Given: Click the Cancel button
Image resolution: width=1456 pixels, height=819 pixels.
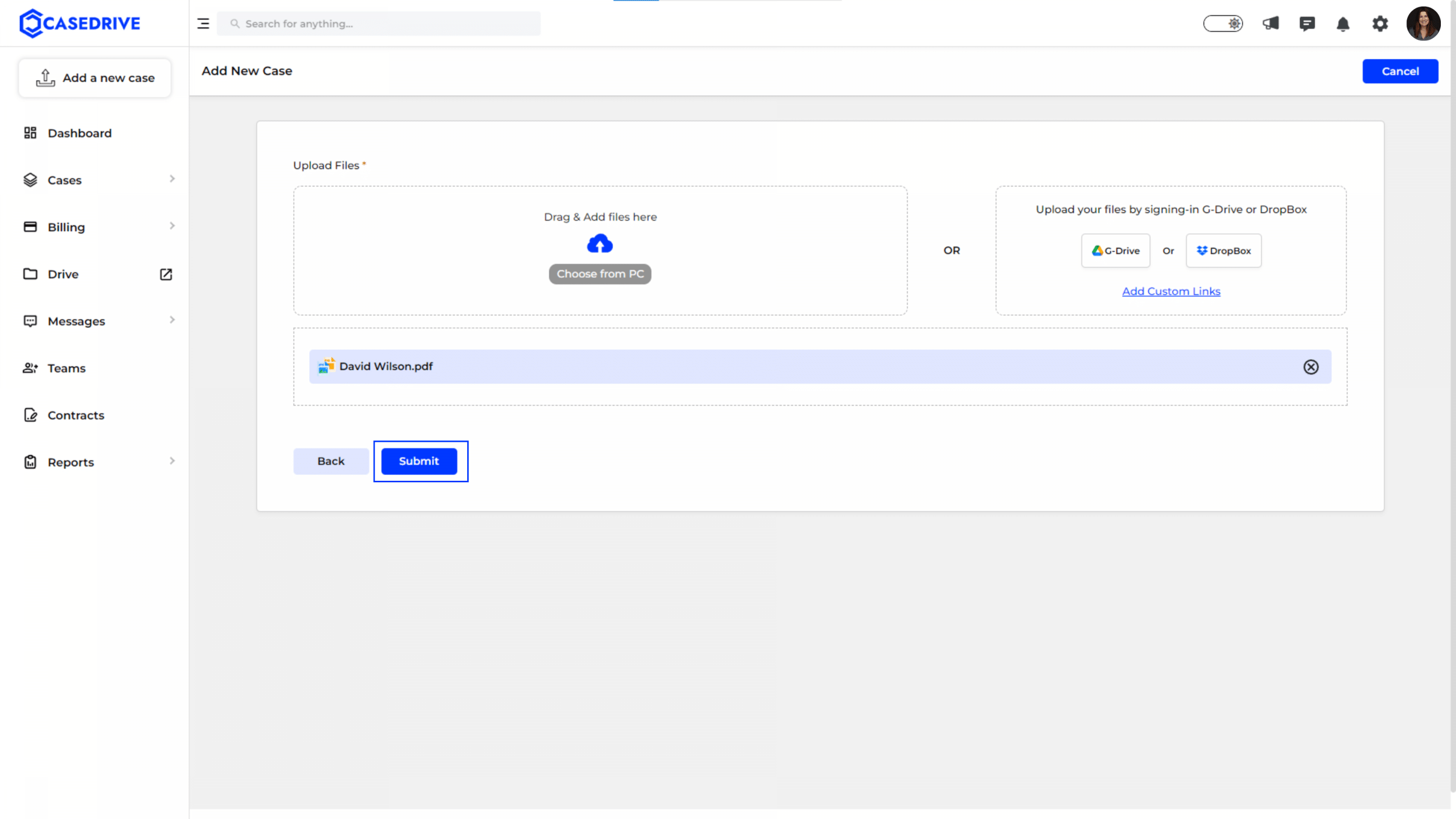Looking at the screenshot, I should (x=1400, y=71).
